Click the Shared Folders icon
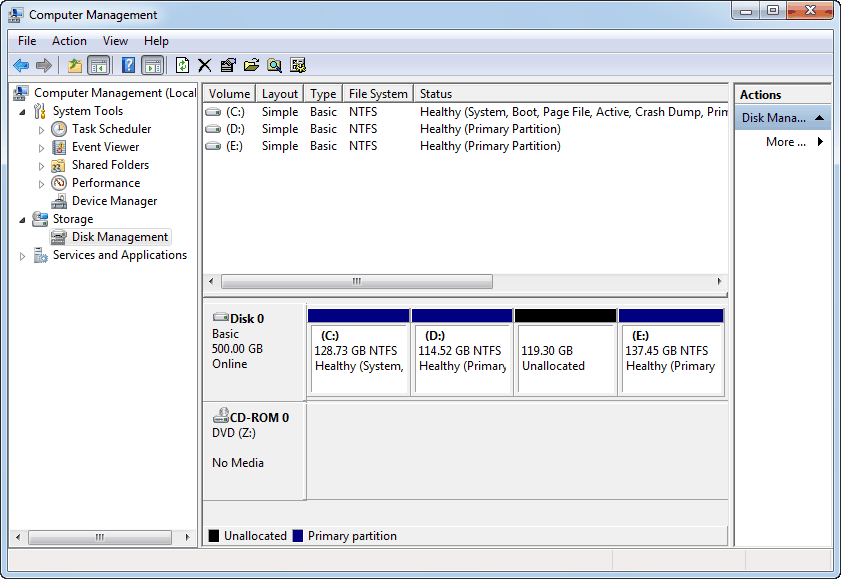The image size is (841, 579). tap(58, 165)
